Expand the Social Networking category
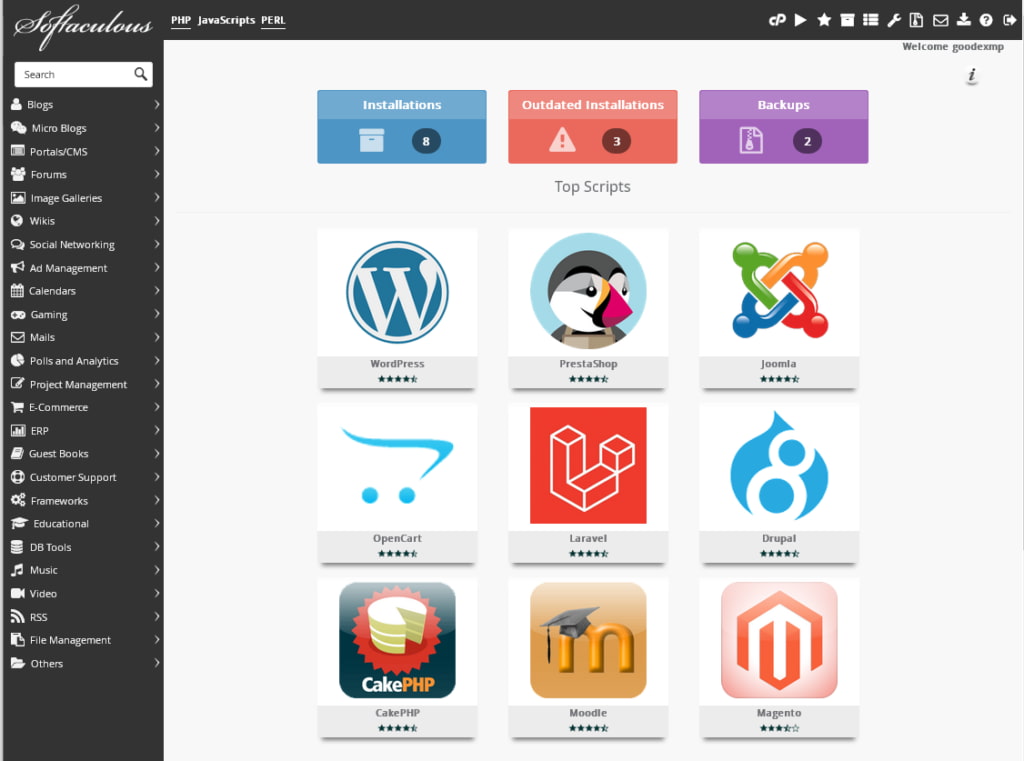The height and width of the screenshot is (761, 1024). 84,244
